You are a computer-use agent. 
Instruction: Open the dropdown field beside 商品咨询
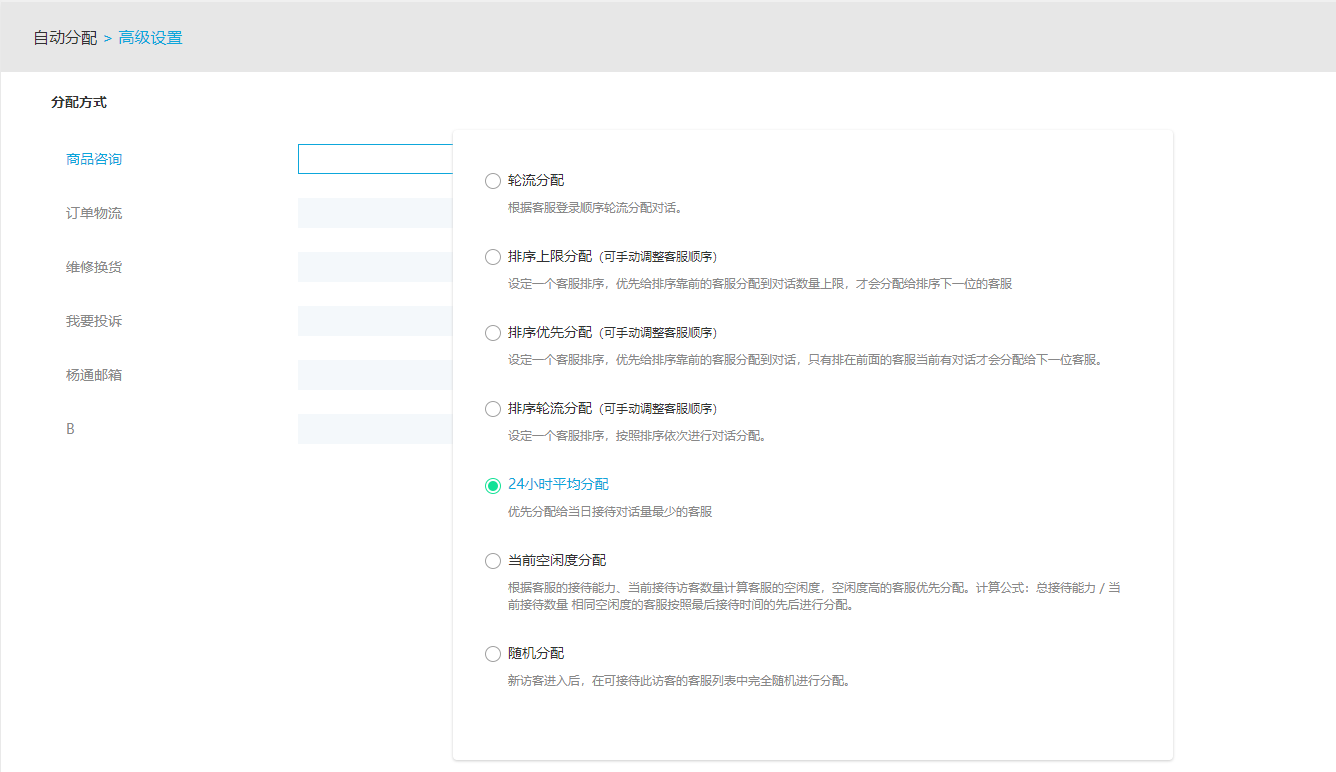[x=375, y=159]
